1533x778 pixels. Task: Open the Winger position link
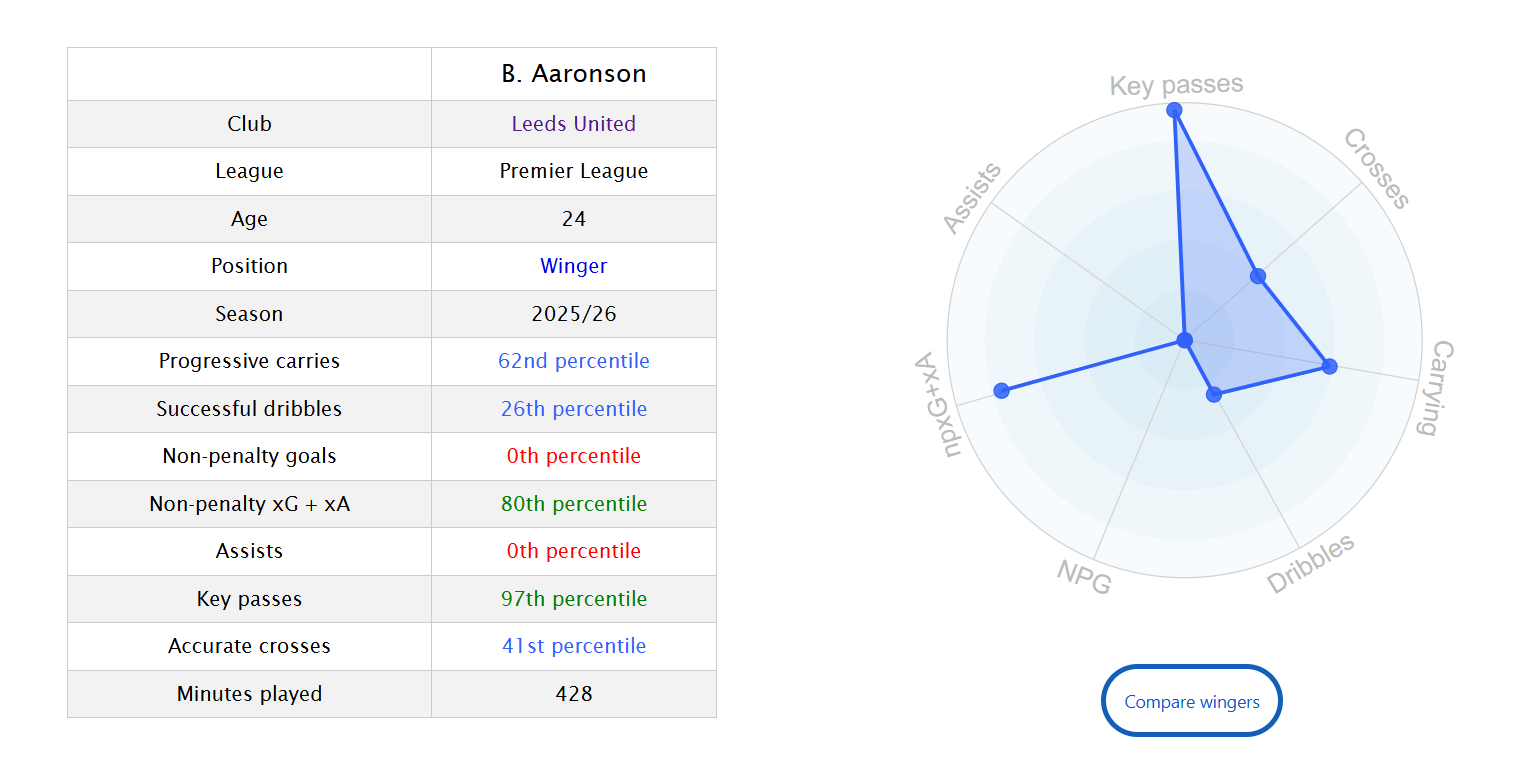point(573,266)
